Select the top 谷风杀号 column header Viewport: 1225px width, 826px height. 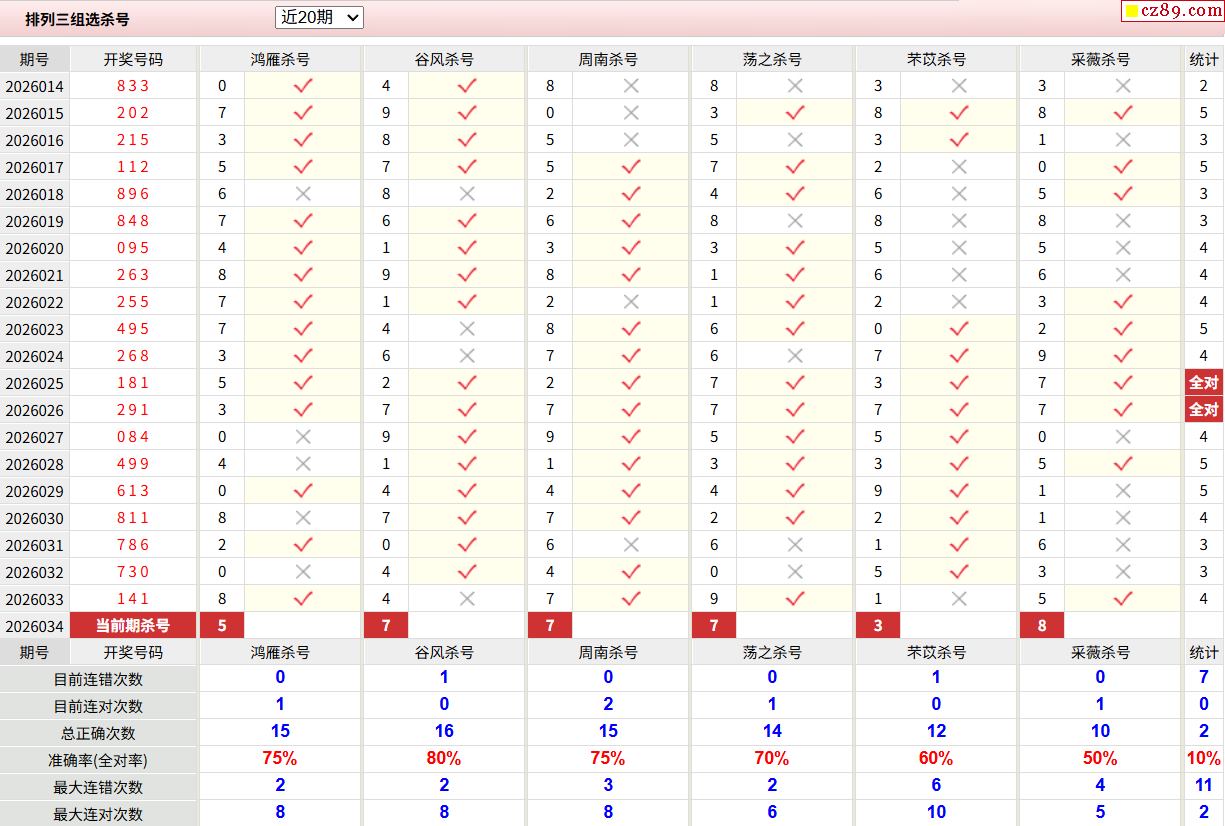[444, 59]
